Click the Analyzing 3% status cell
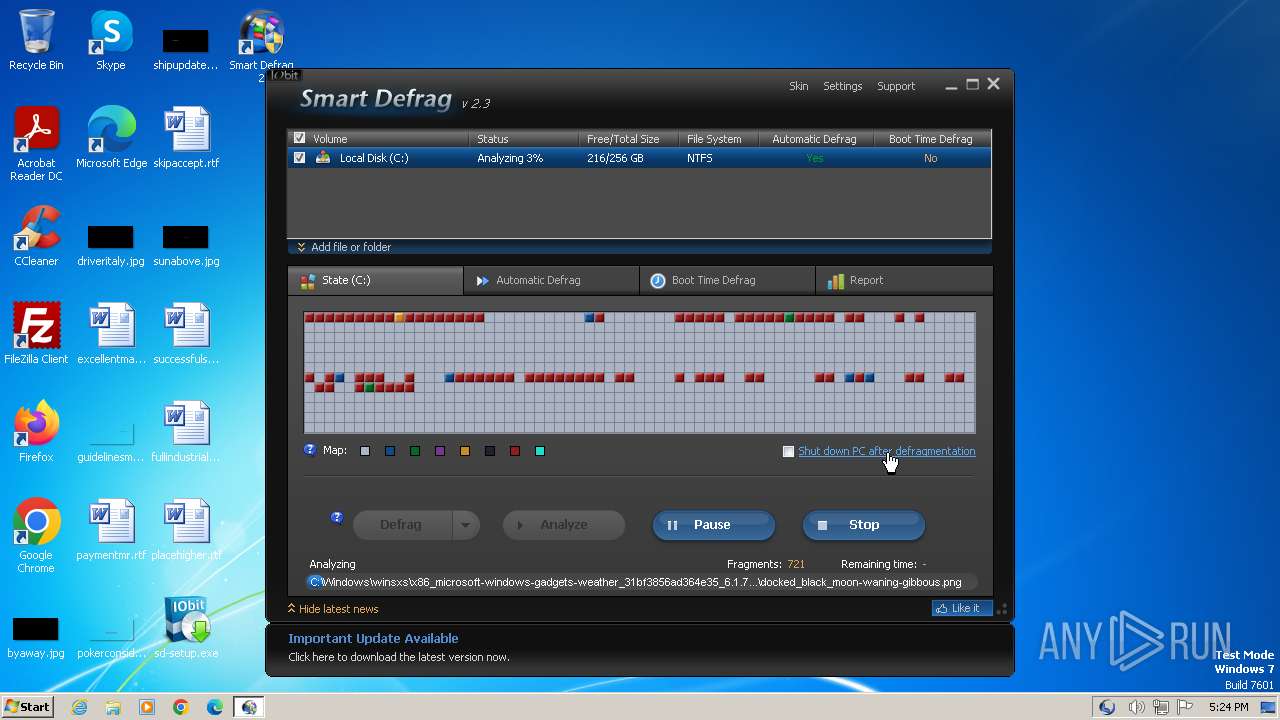1280x720 pixels. click(510, 158)
